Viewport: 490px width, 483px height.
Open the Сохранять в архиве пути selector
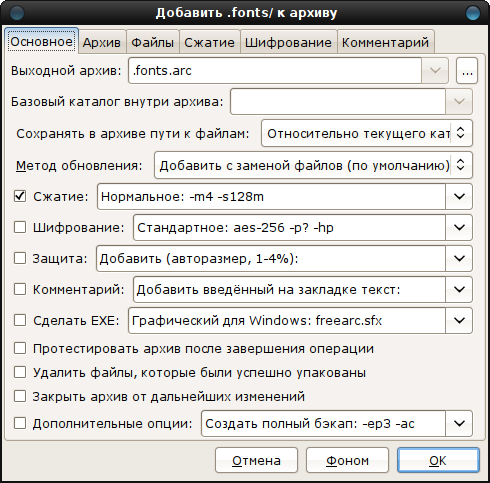(367, 133)
